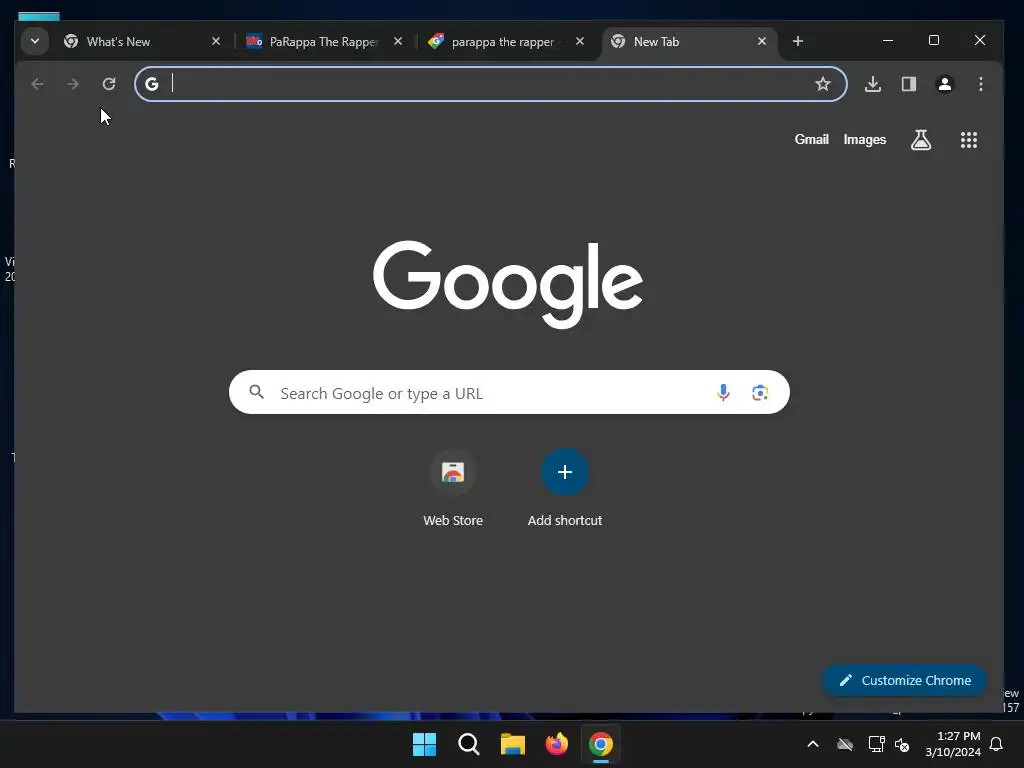1024x768 pixels.
Task: Click the Chrome taskbar icon
Action: 601,744
